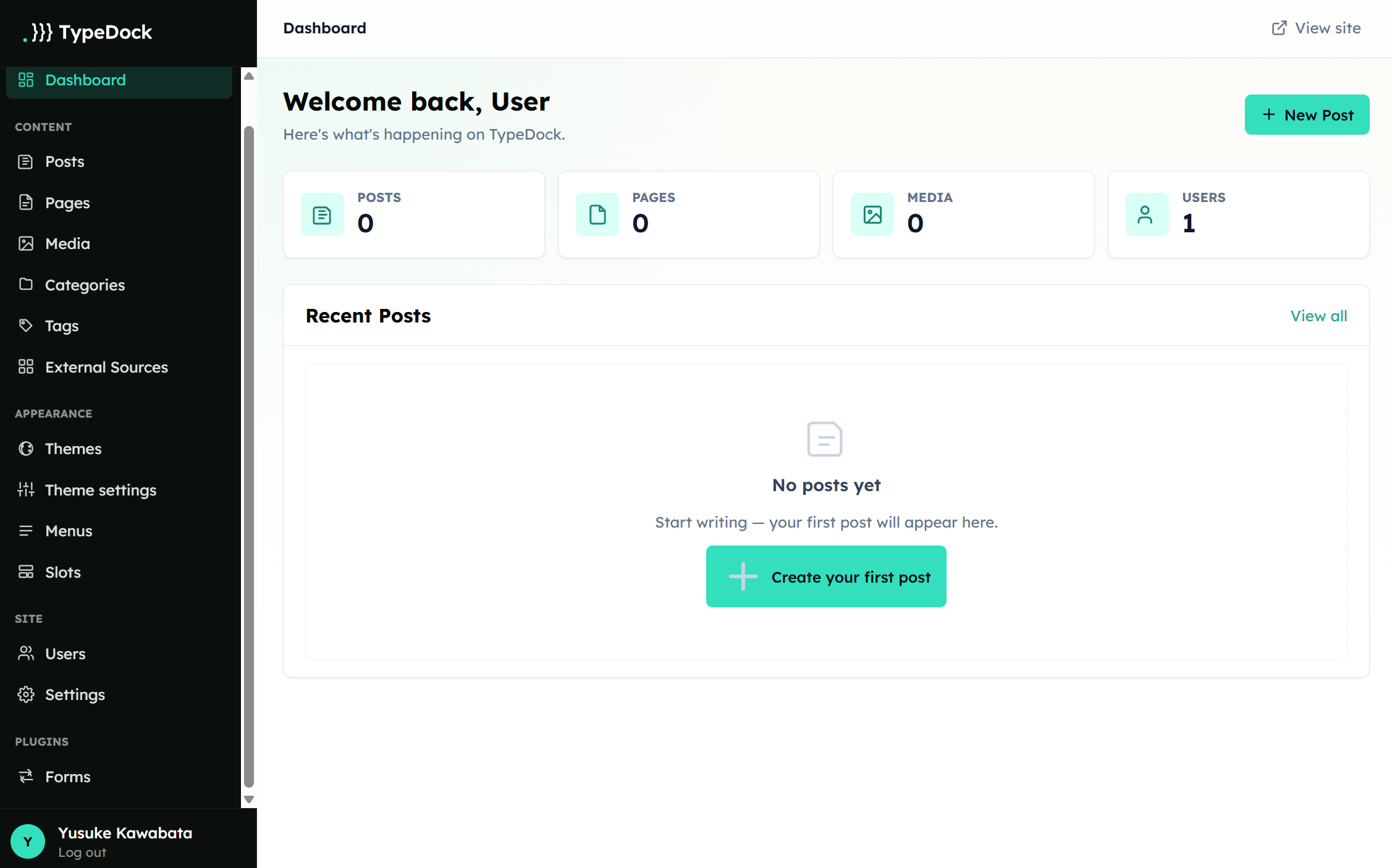The width and height of the screenshot is (1392, 868).
Task: Click the Posts stat card icon
Action: tap(323, 214)
